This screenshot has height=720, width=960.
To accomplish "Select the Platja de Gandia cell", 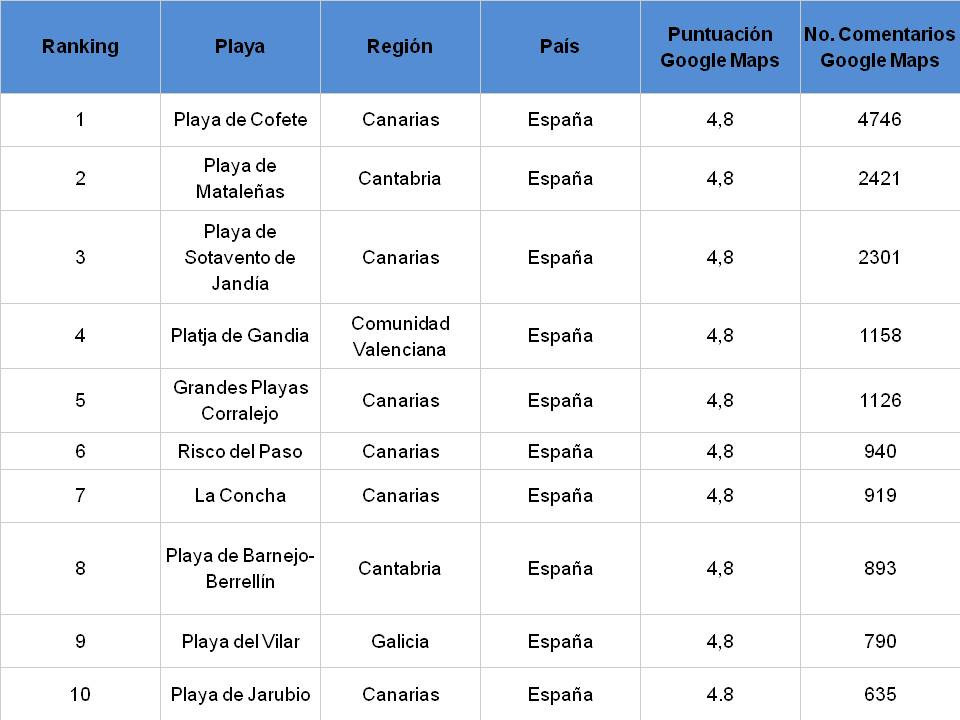I will 240,336.
